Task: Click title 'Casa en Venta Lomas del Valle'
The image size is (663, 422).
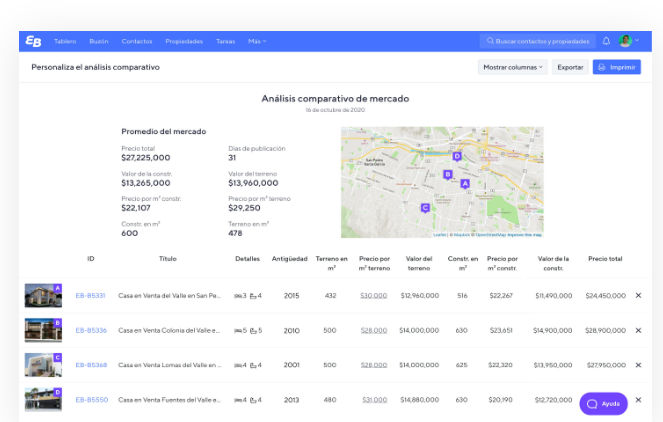Action: pyautogui.click(x=170, y=365)
